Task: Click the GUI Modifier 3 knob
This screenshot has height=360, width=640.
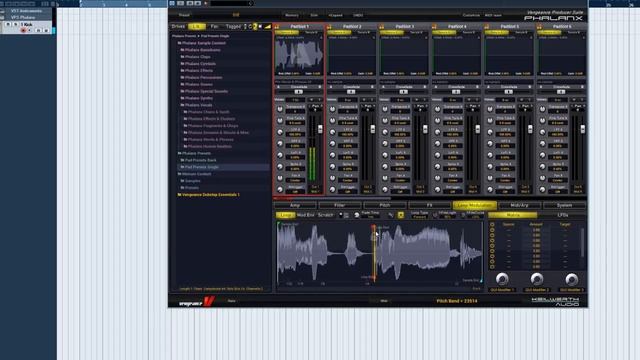Action: (x=571, y=279)
